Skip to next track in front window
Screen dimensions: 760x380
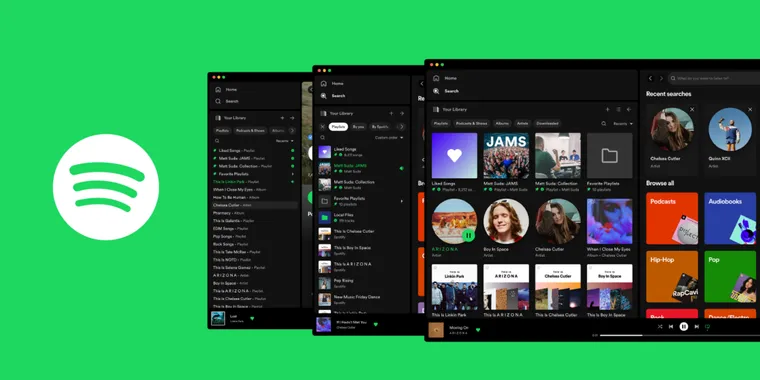coord(697,327)
